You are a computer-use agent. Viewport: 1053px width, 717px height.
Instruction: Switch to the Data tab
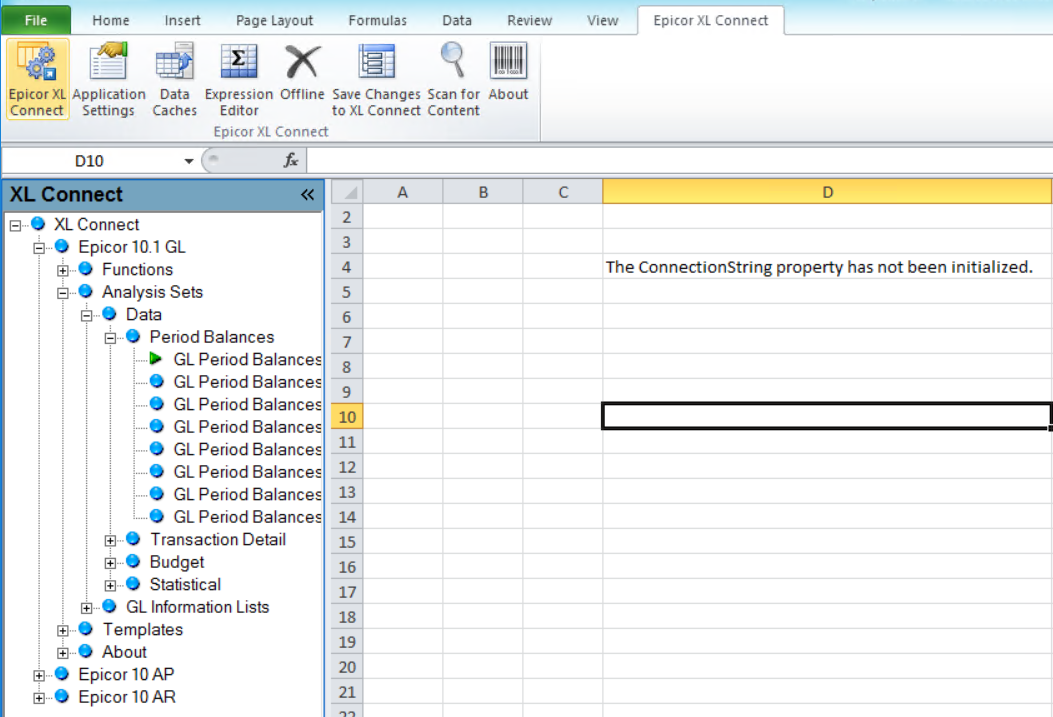(x=457, y=20)
